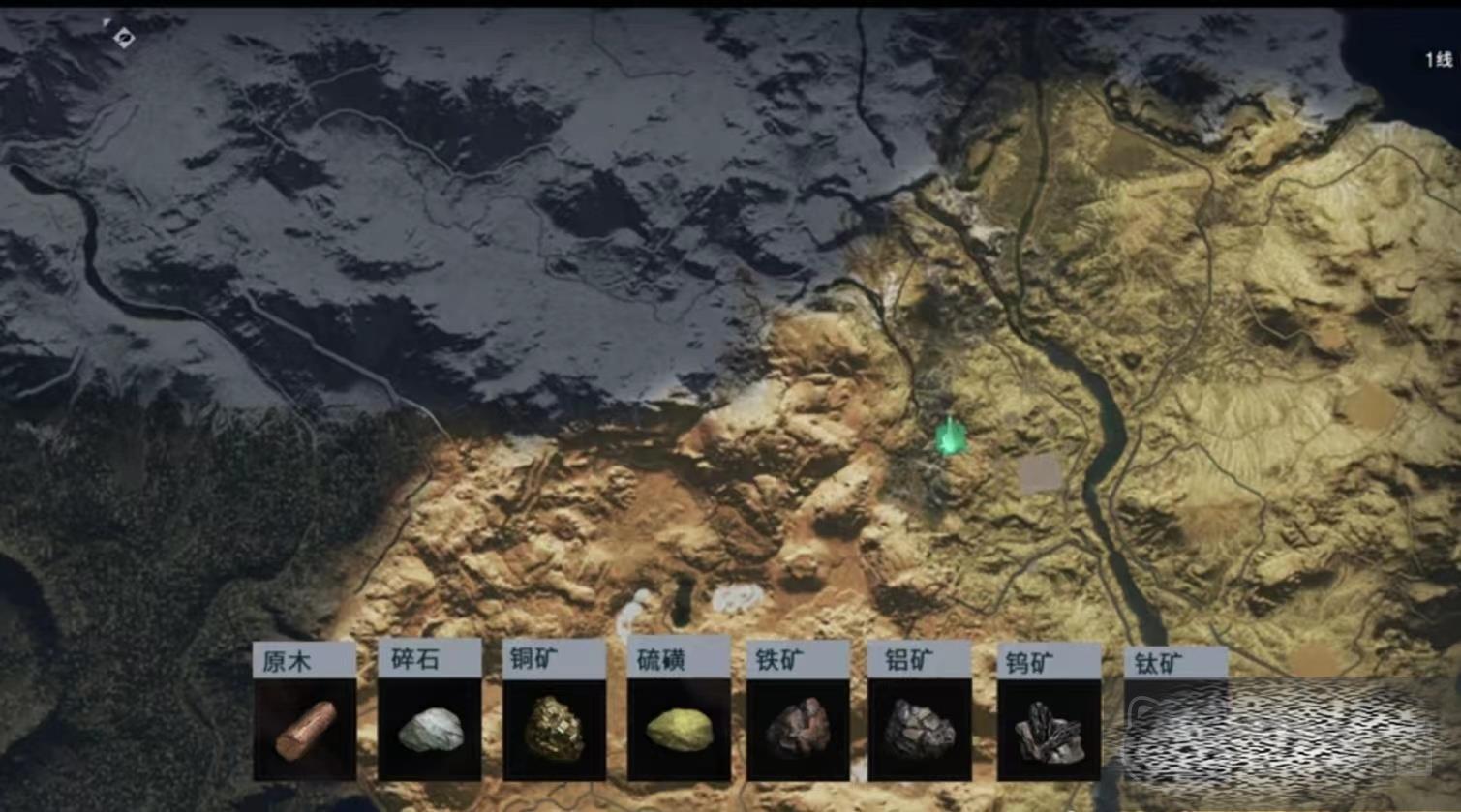Select the 硫磺 label tab
The height and width of the screenshot is (812, 1461).
[x=679, y=659]
